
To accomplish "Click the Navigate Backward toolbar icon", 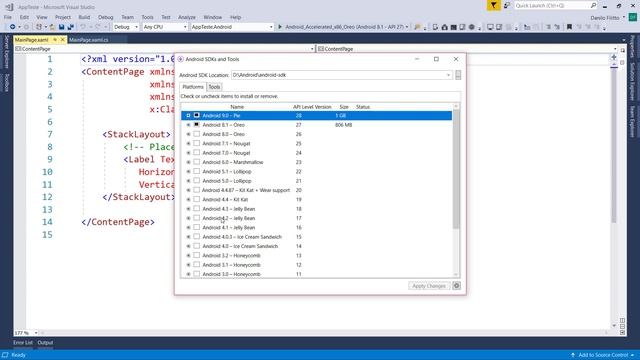I will click(12, 27).
